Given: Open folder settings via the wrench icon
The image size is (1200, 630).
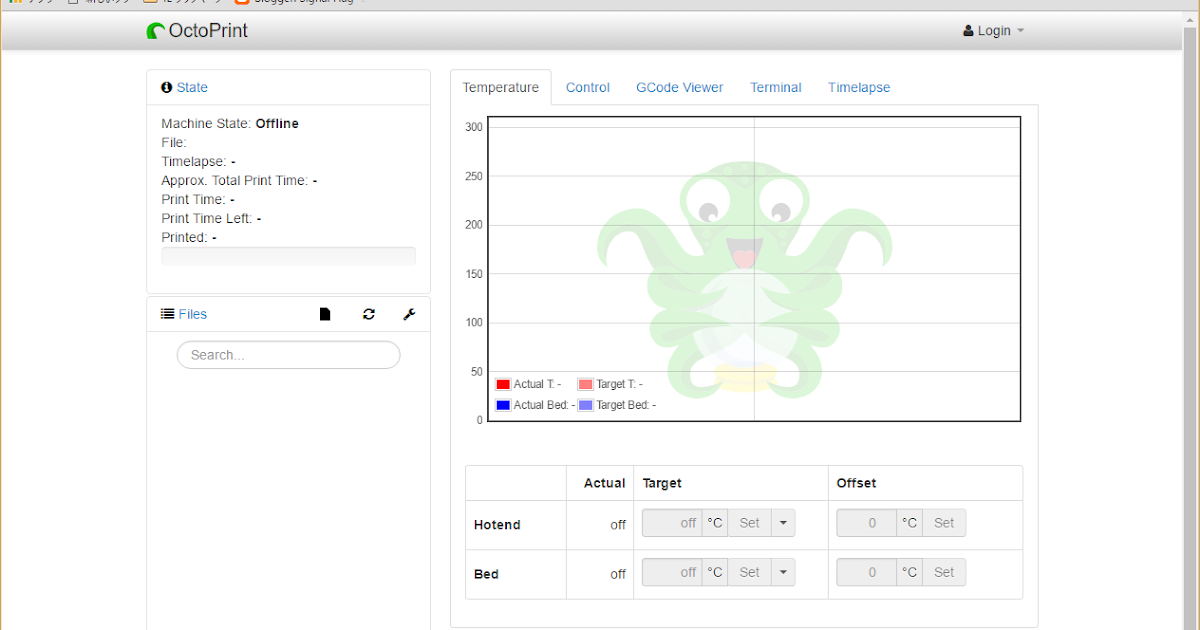Looking at the screenshot, I should tap(408, 313).
